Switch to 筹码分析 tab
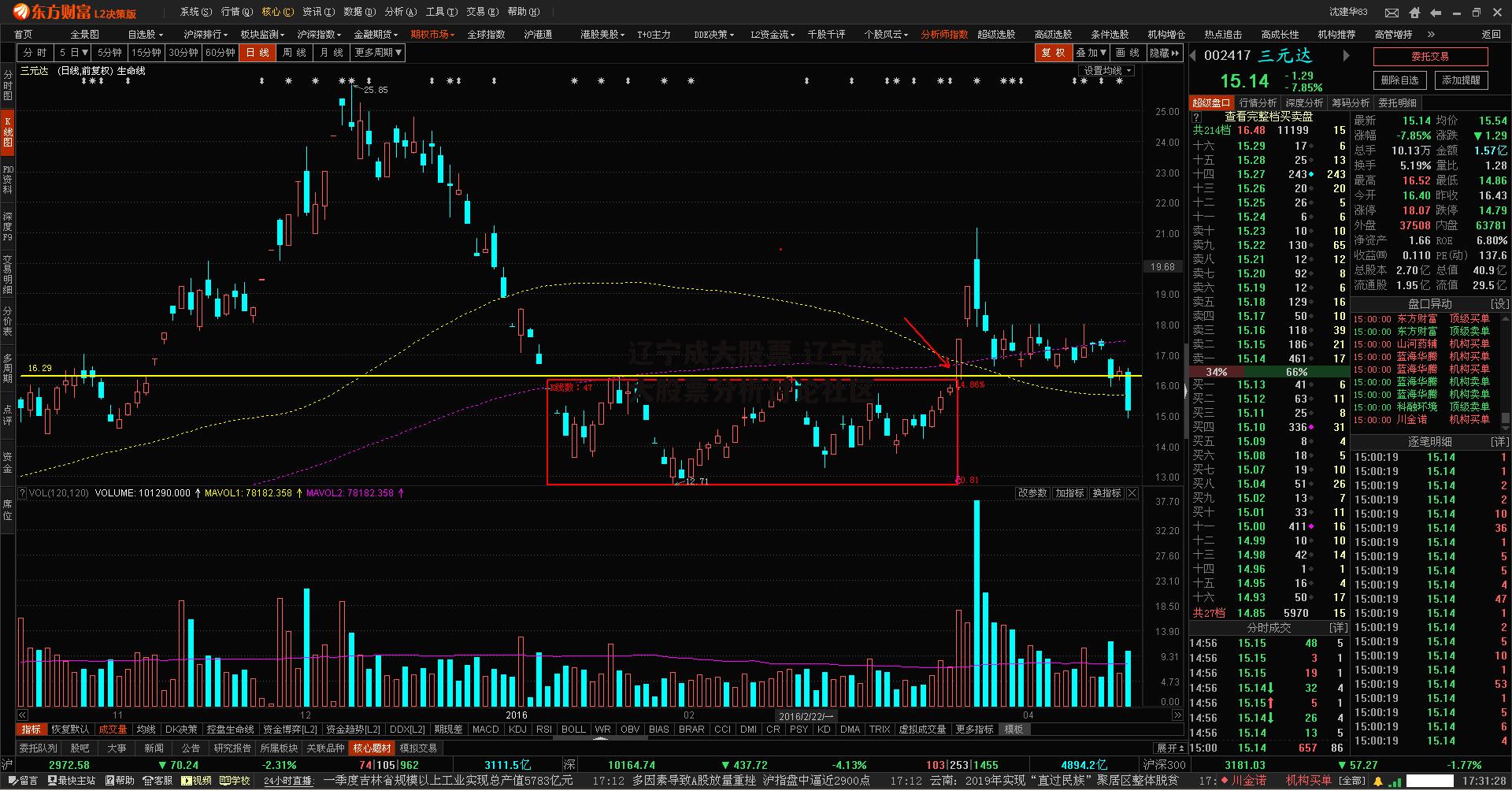The height and width of the screenshot is (791, 1512). pyautogui.click(x=1351, y=103)
